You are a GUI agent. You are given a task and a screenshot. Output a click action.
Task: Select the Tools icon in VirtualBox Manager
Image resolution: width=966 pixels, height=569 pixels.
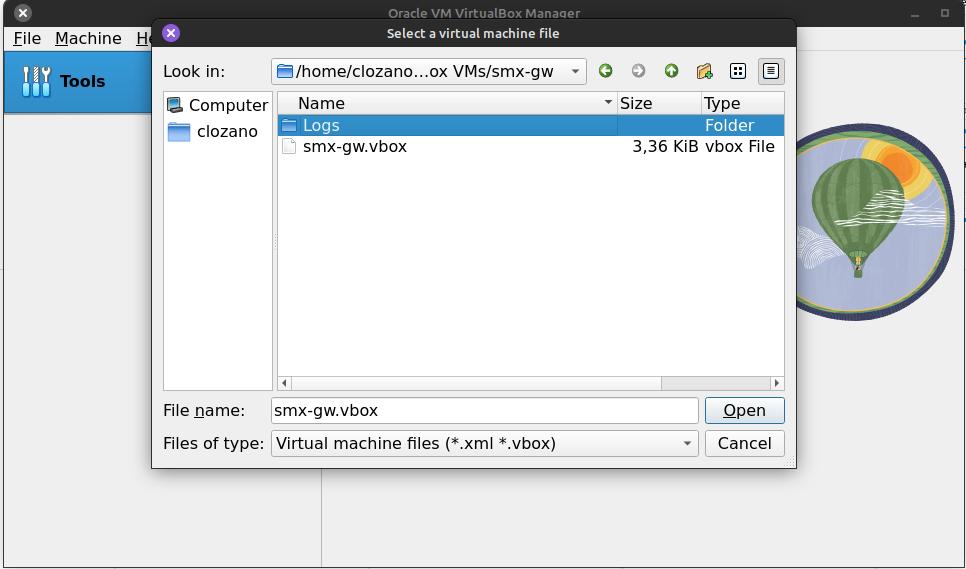(x=36, y=81)
